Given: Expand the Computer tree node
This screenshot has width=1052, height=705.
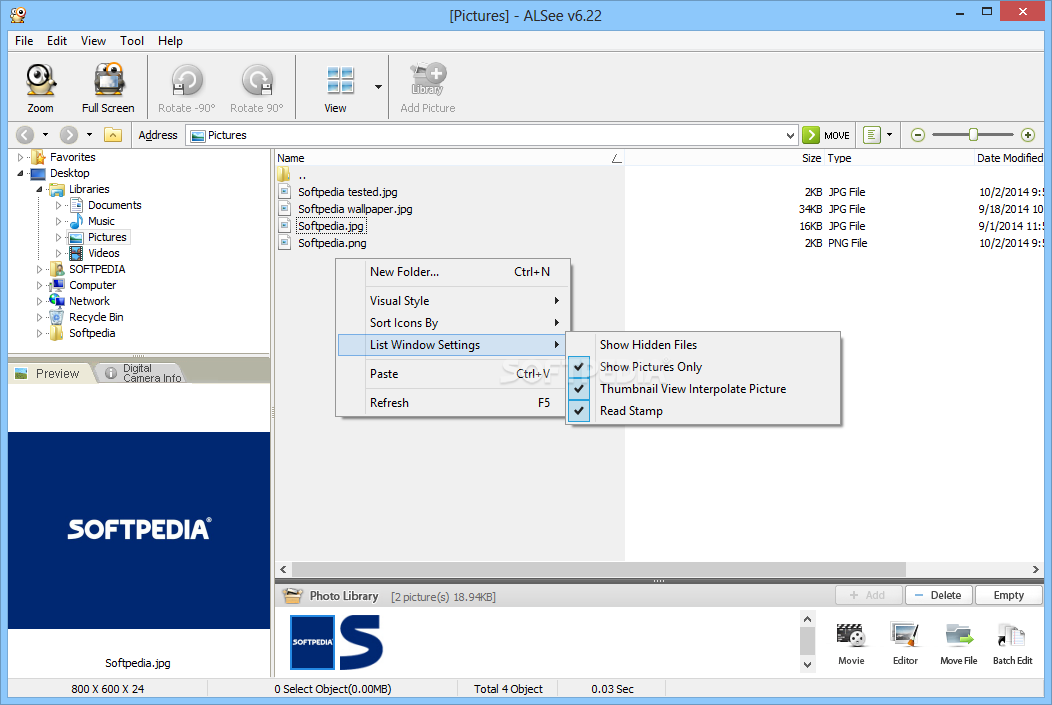Looking at the screenshot, I should (x=39, y=285).
